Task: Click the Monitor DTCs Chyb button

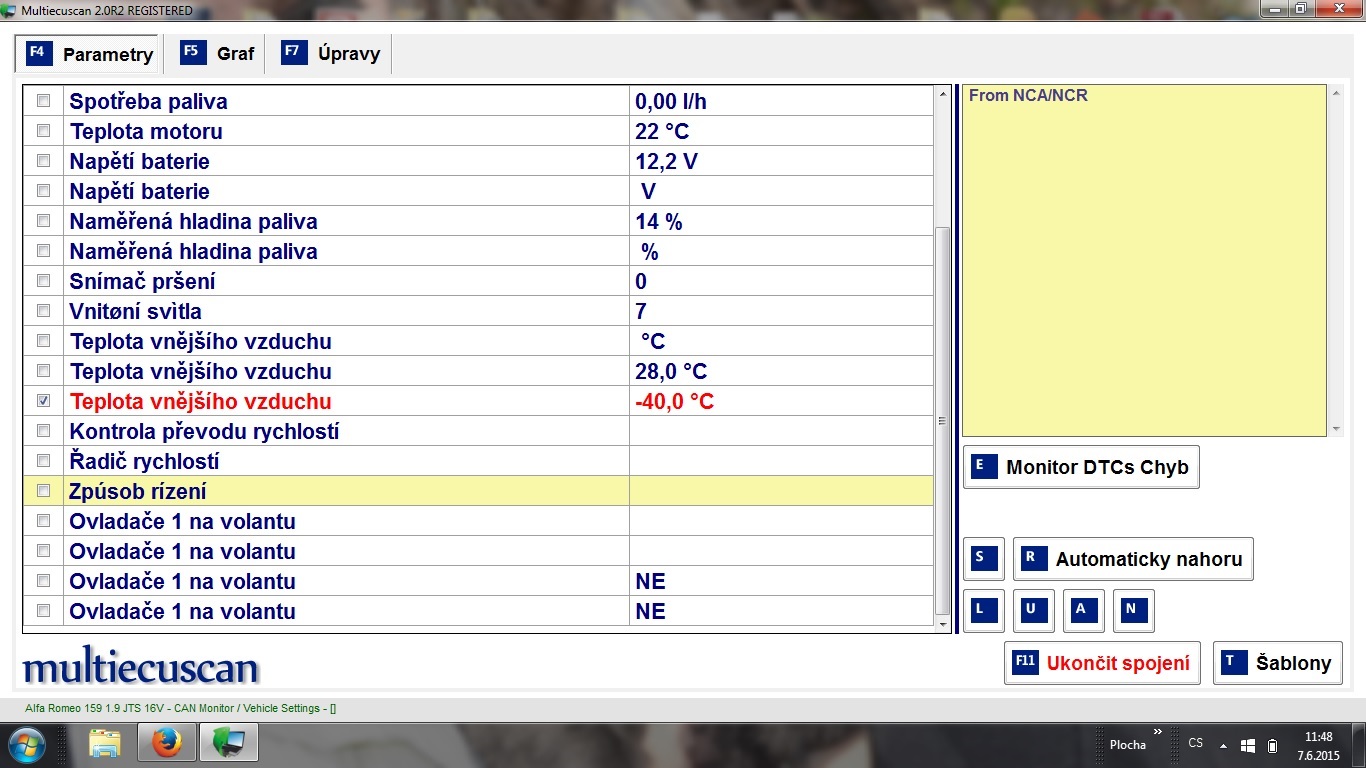Action: [1081, 467]
